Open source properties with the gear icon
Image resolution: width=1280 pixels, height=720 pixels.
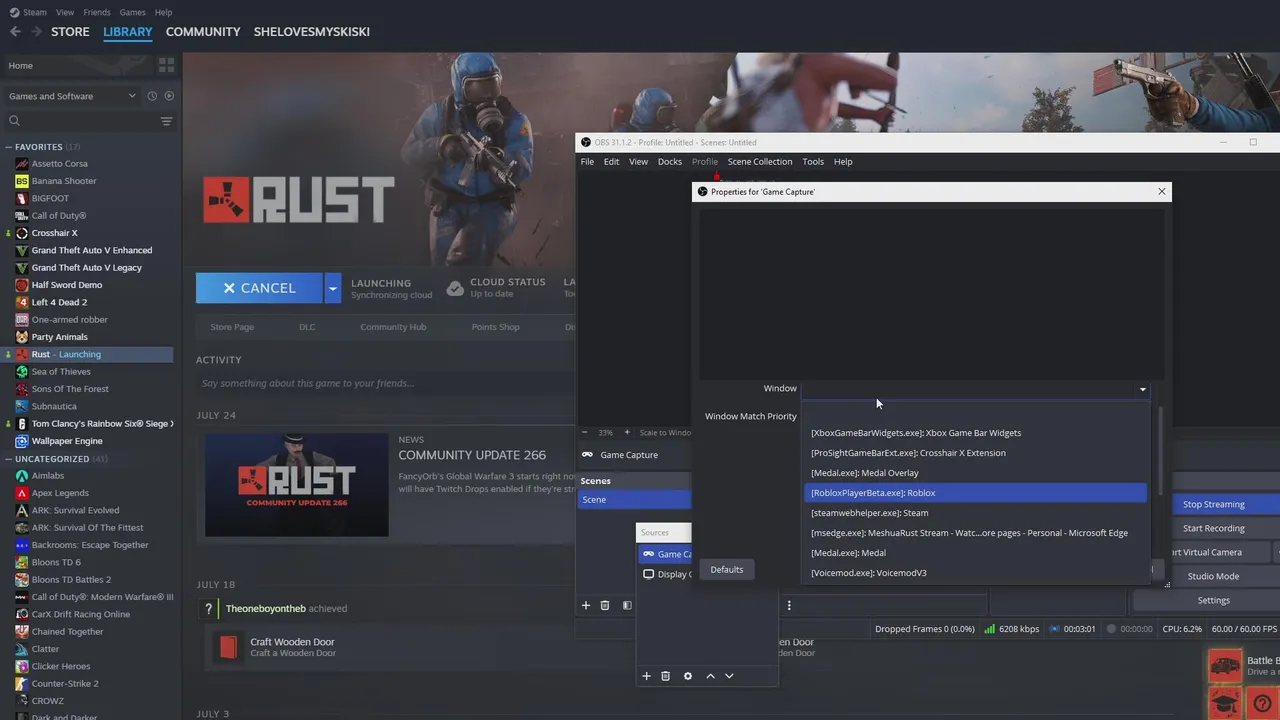tap(688, 676)
